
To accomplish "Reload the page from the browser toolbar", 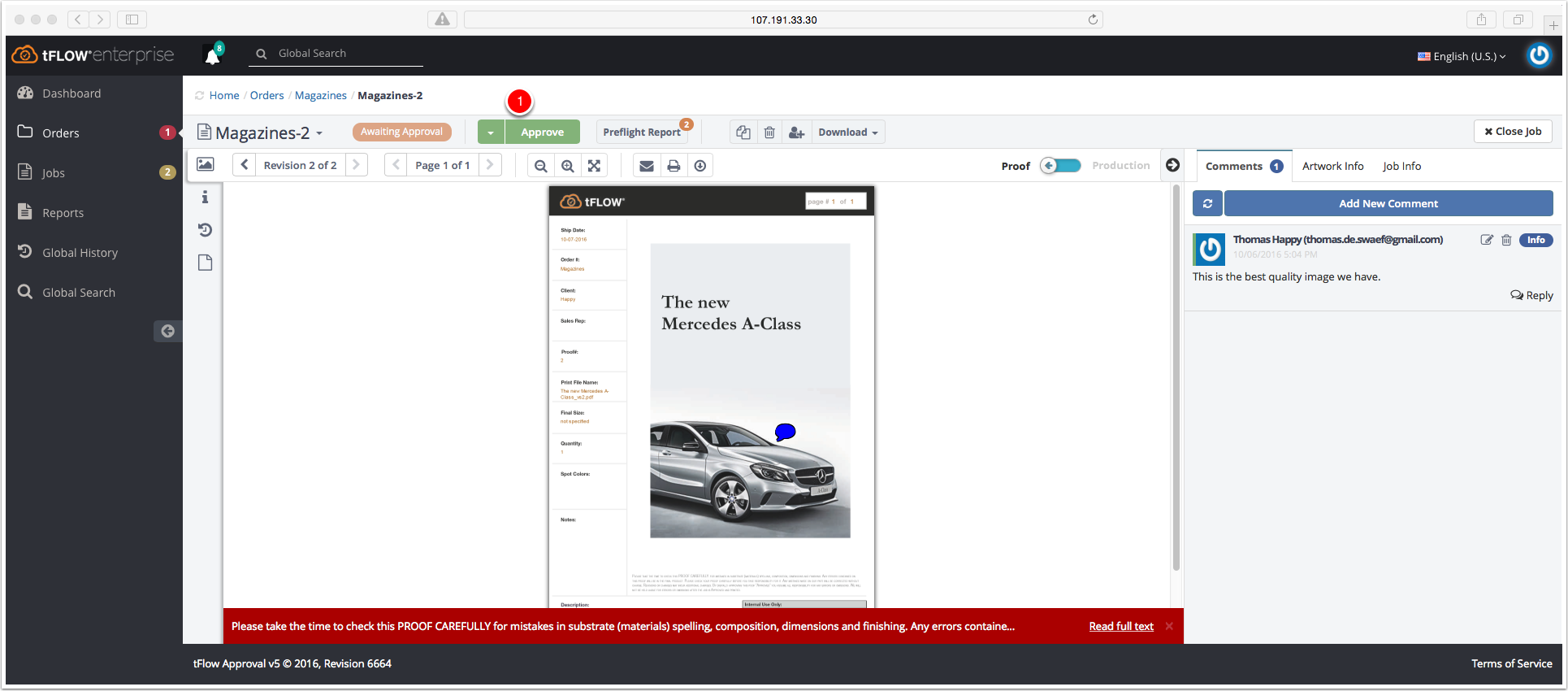I will 1093,20.
